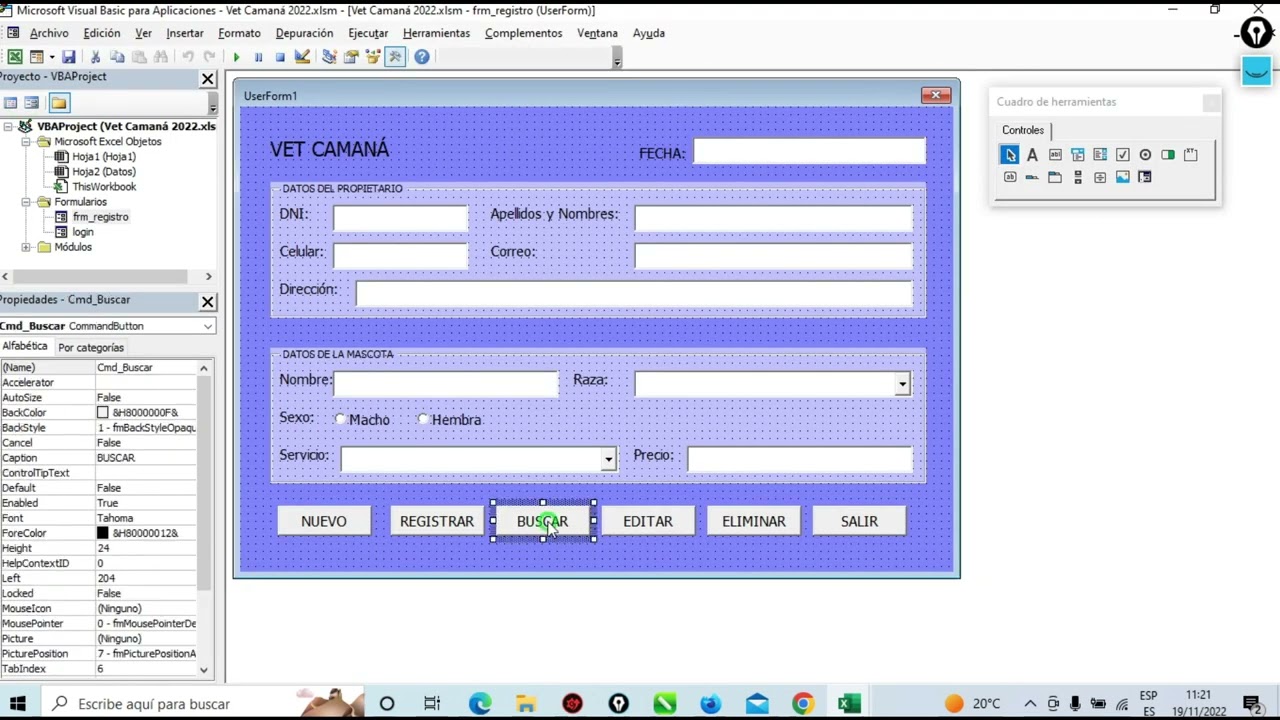This screenshot has width=1280, height=720.
Task: Click the NUEVO button on the form
Action: (x=324, y=521)
